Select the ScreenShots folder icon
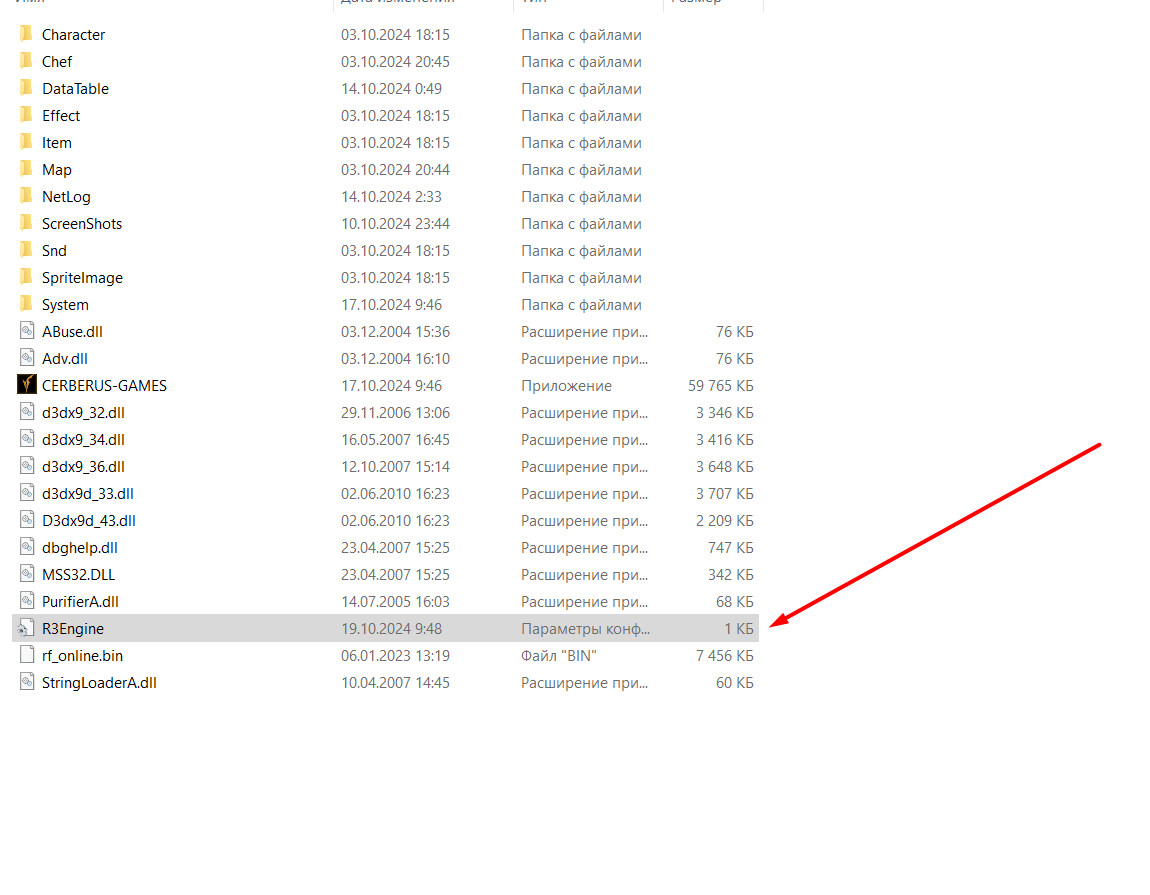This screenshot has height=895, width=1150. coord(27,223)
